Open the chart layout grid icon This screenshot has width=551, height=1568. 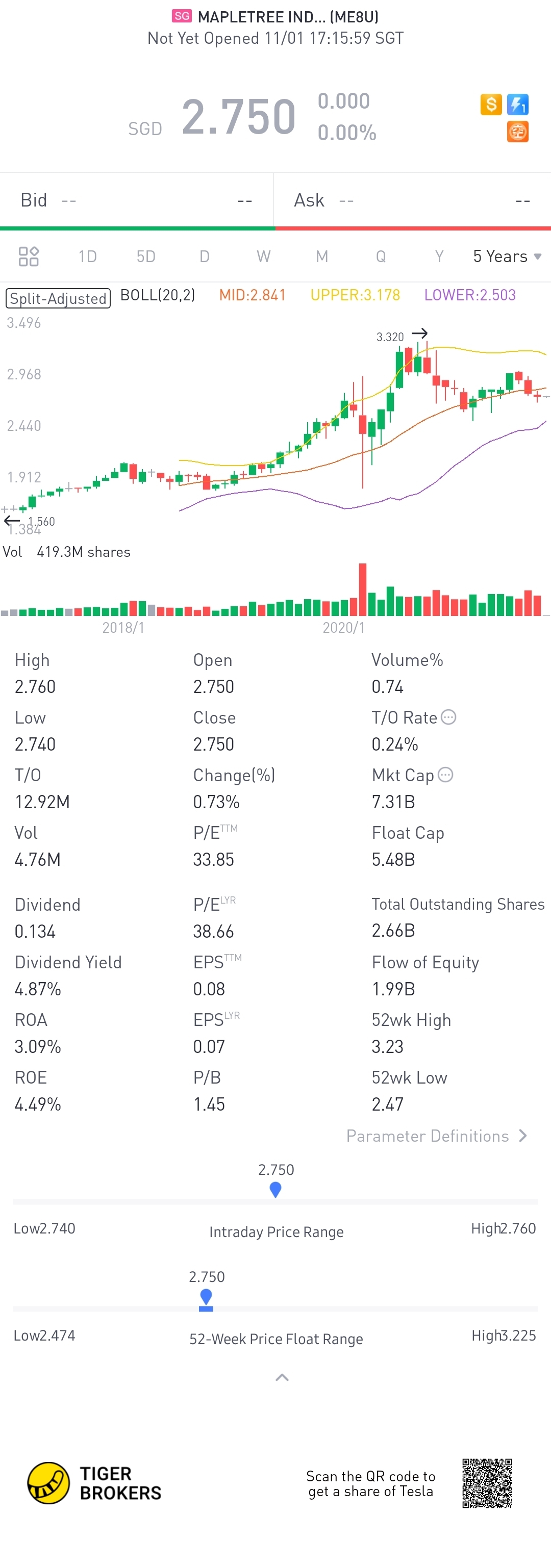(x=29, y=256)
